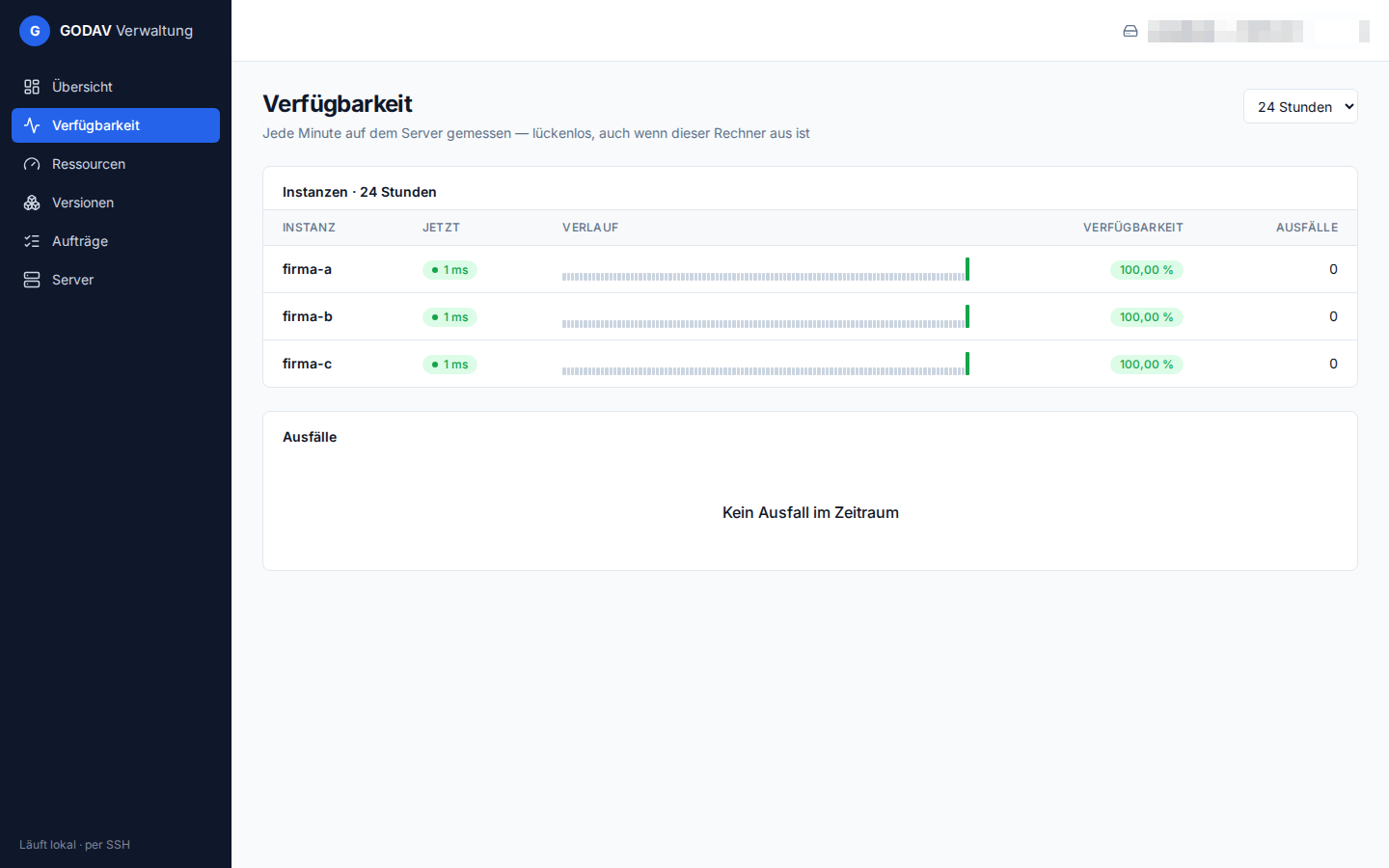Go to Ressourcen page

[x=116, y=164]
